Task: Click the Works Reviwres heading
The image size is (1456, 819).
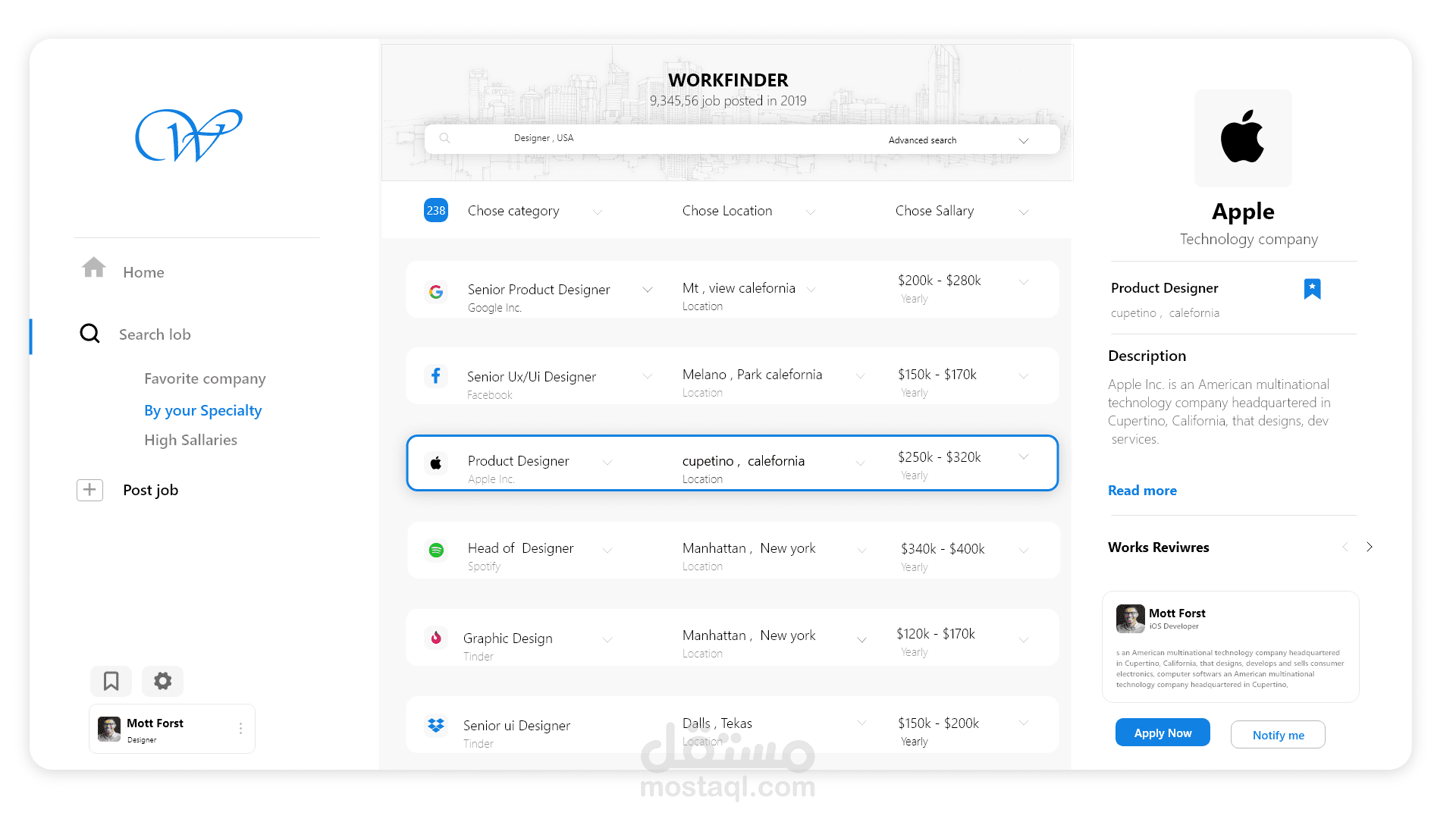Action: [1158, 548]
